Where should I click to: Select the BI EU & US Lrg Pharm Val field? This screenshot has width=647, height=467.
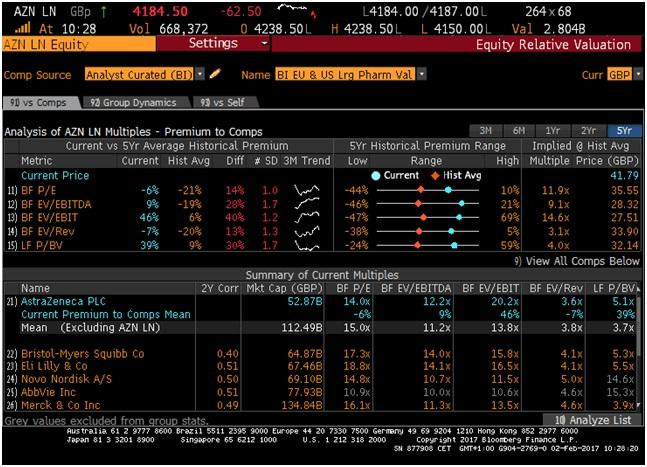[345, 74]
